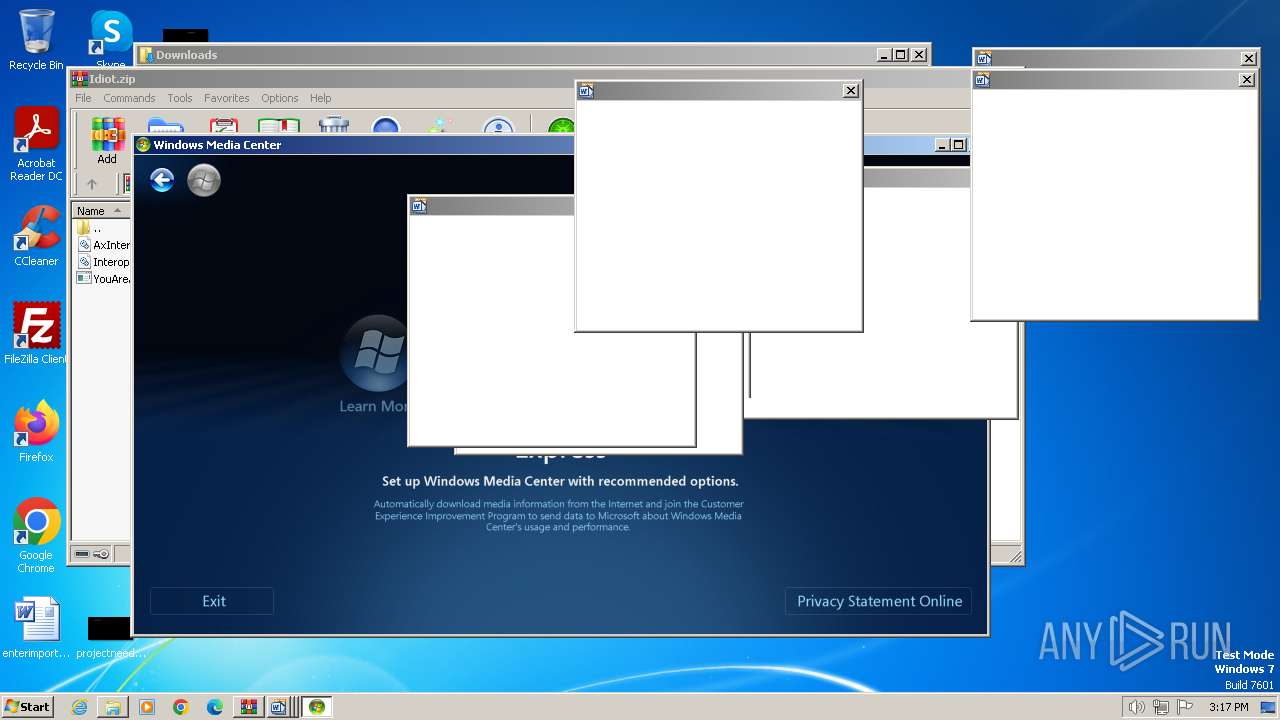Open Acrobat Reader DC desktop icon
1280x720 pixels.
pyautogui.click(x=36, y=145)
